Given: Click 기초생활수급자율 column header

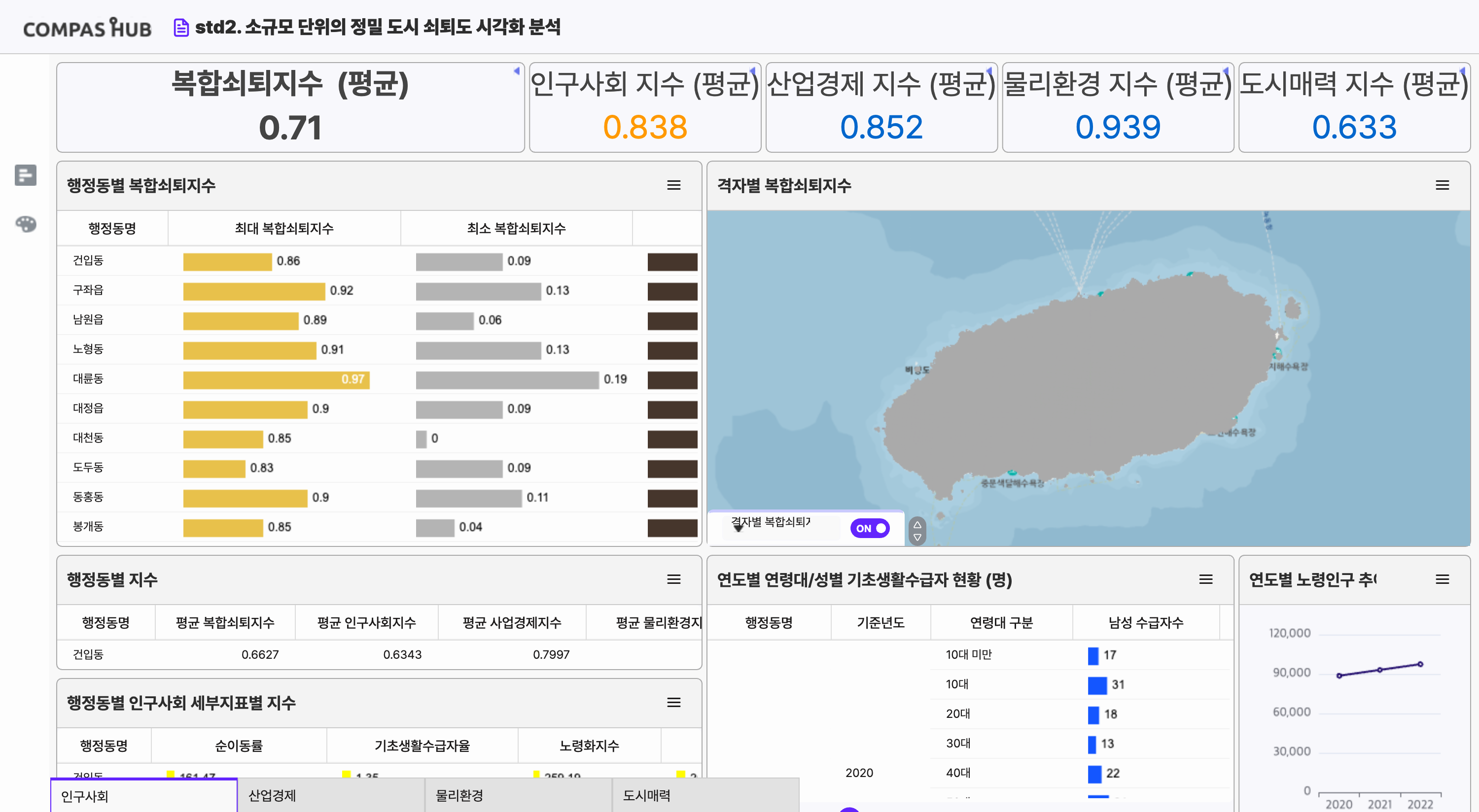Looking at the screenshot, I should click(422, 745).
